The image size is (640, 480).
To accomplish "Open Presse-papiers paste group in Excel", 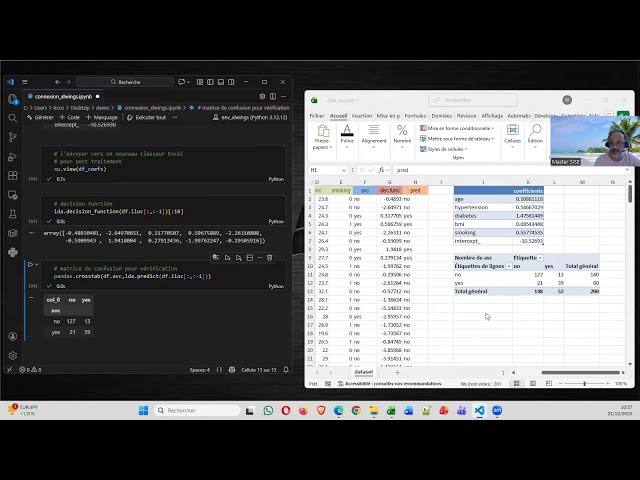I will coord(322,138).
